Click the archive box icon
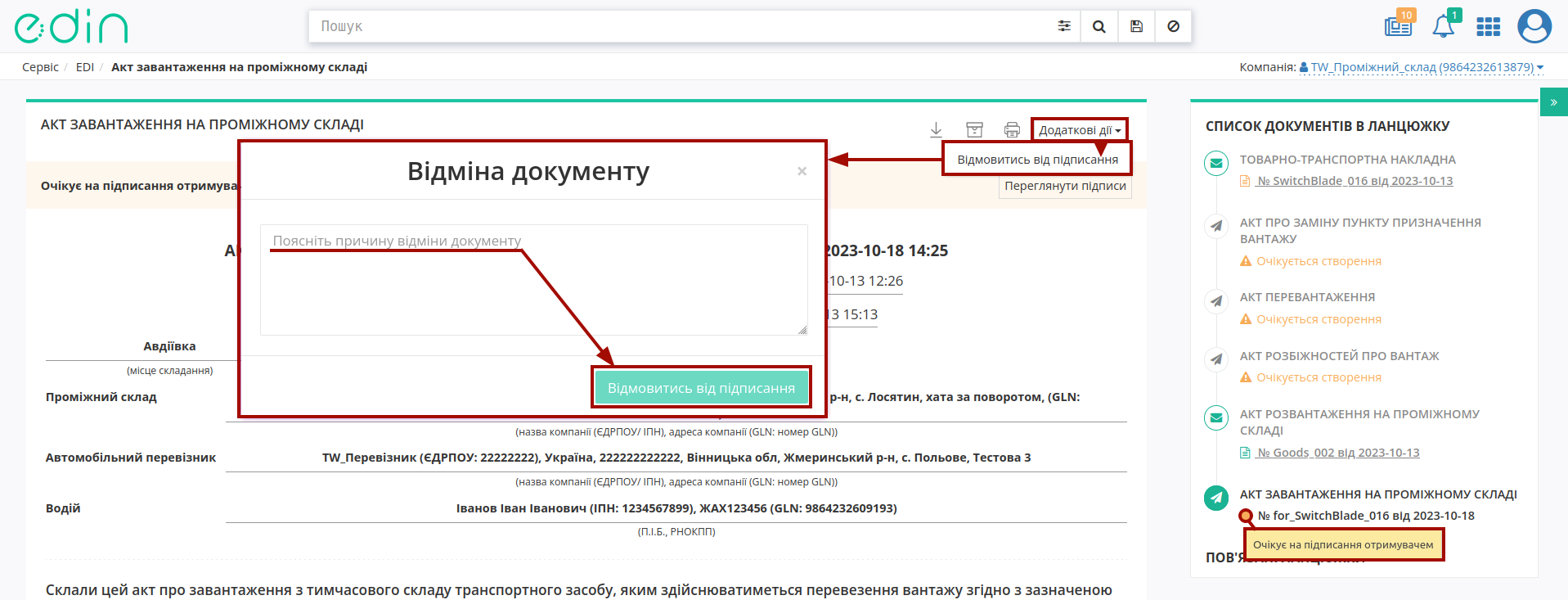 tap(974, 129)
